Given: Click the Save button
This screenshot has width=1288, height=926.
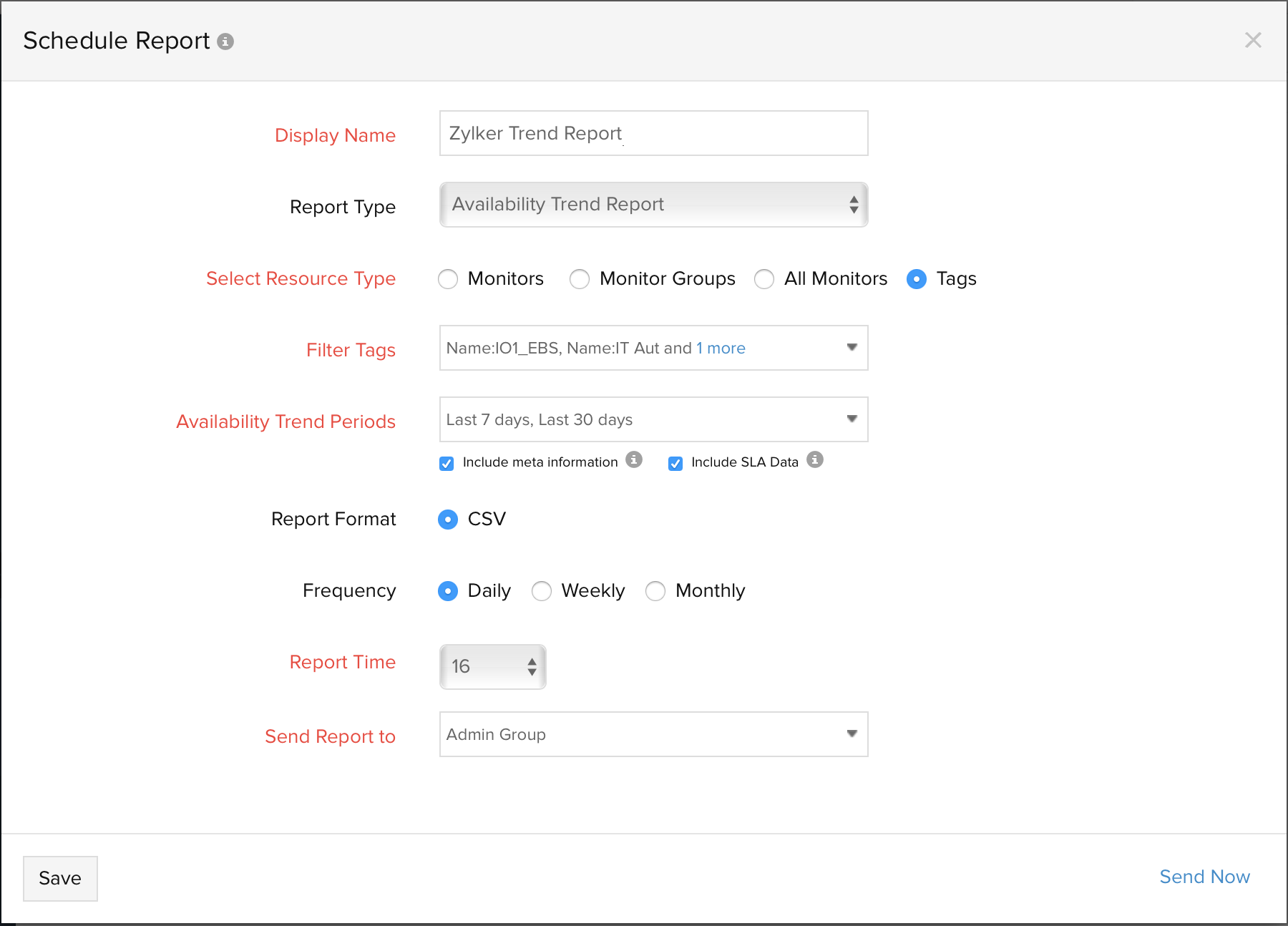Looking at the screenshot, I should point(60,878).
